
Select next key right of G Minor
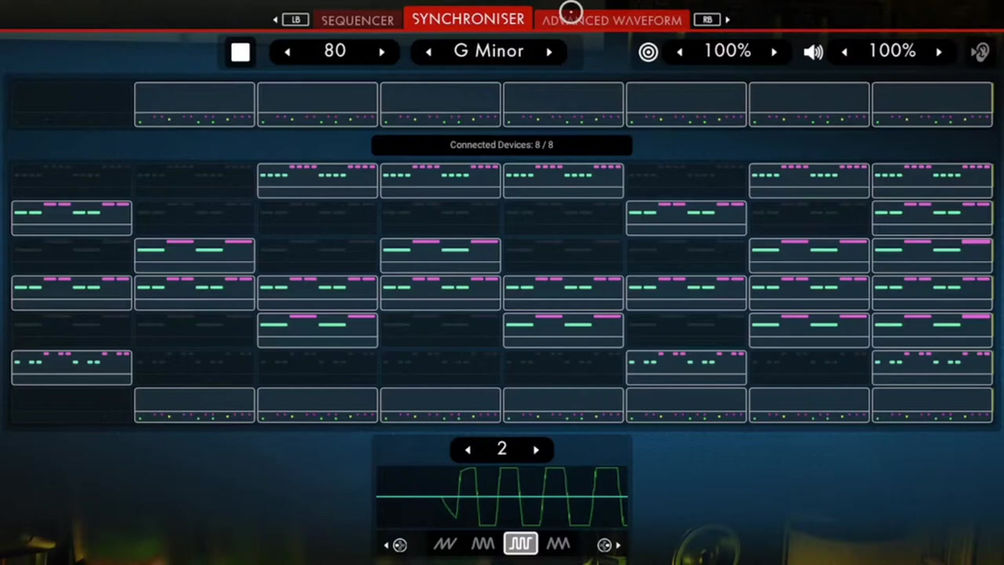pyautogui.click(x=549, y=52)
